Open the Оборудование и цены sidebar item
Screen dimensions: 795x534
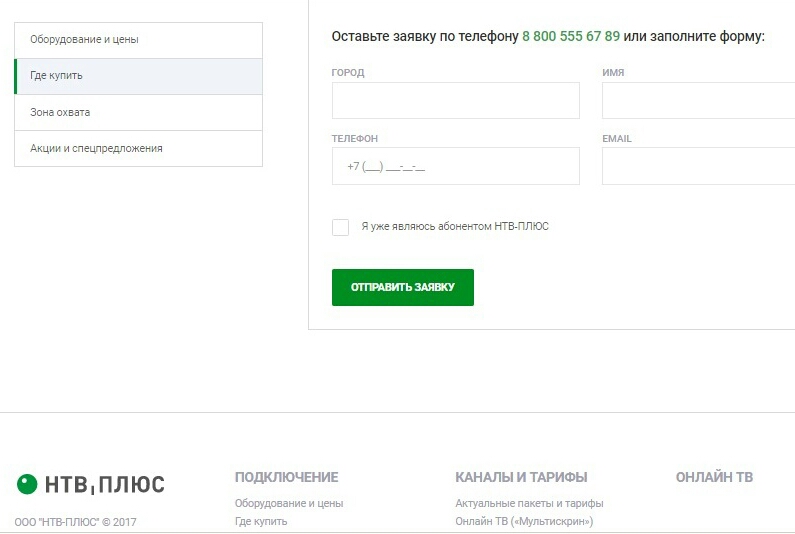138,40
